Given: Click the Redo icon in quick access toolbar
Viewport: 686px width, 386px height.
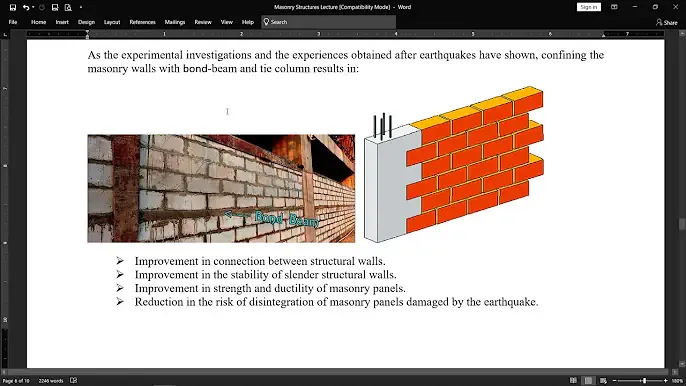Looking at the screenshot, I should tap(42, 7).
